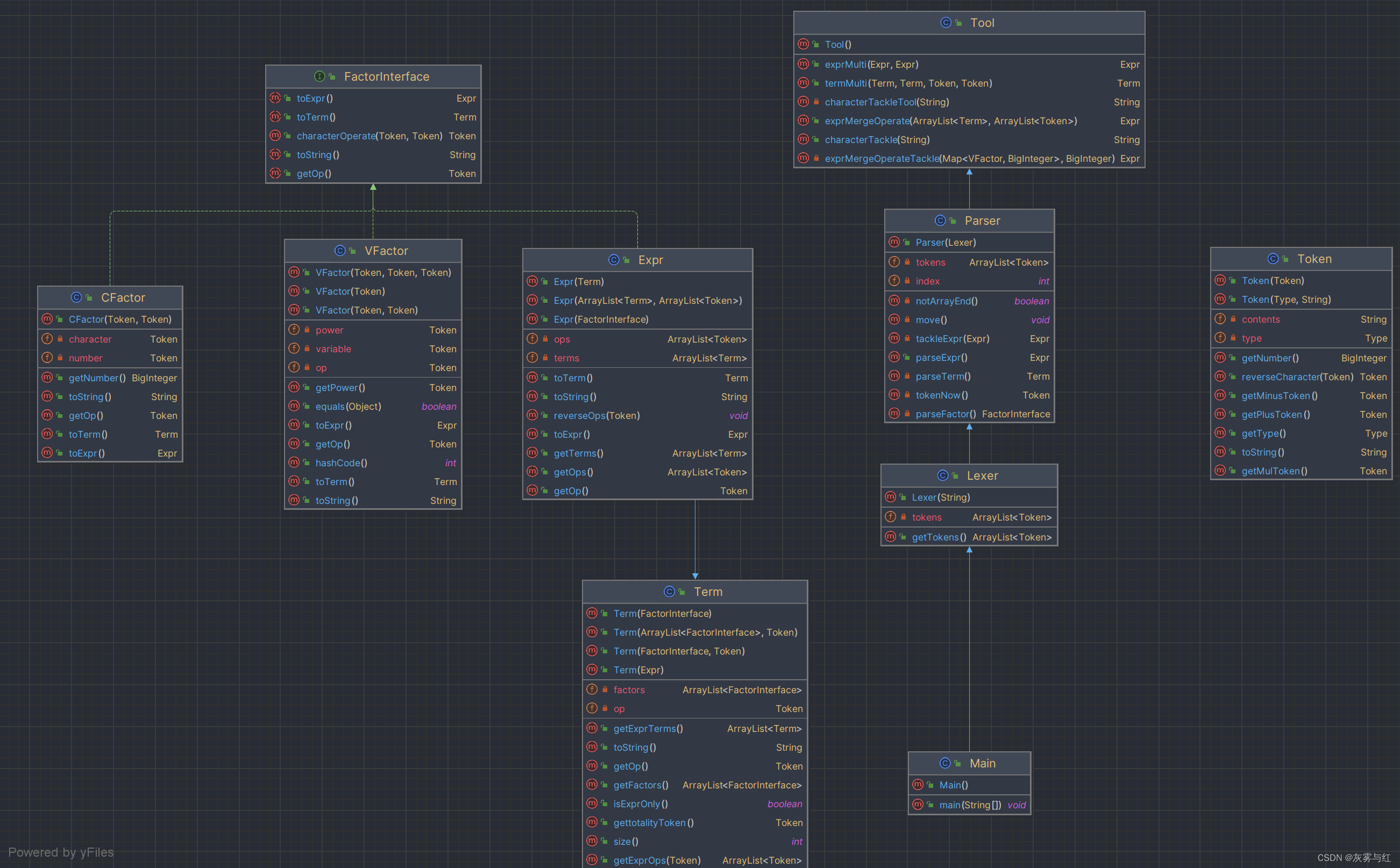
Task: Select the Main() constructor row
Action: (x=969, y=785)
